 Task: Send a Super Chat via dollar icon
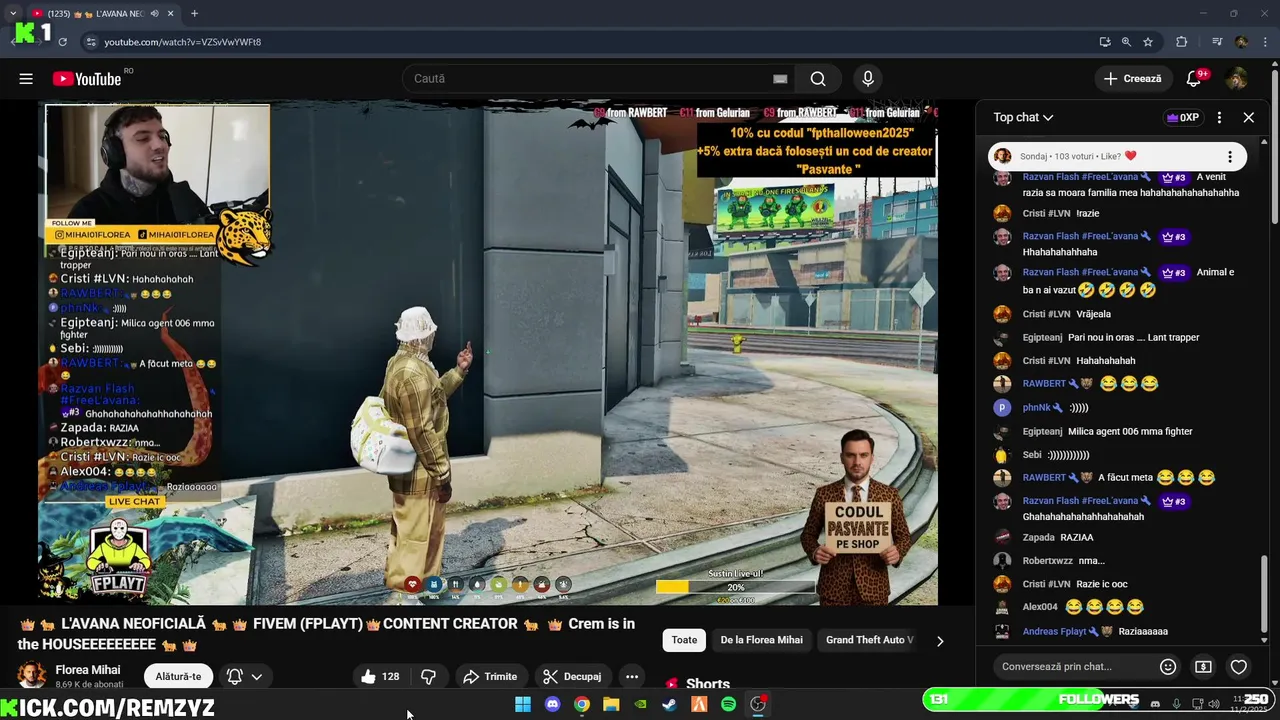pyautogui.click(x=1203, y=667)
